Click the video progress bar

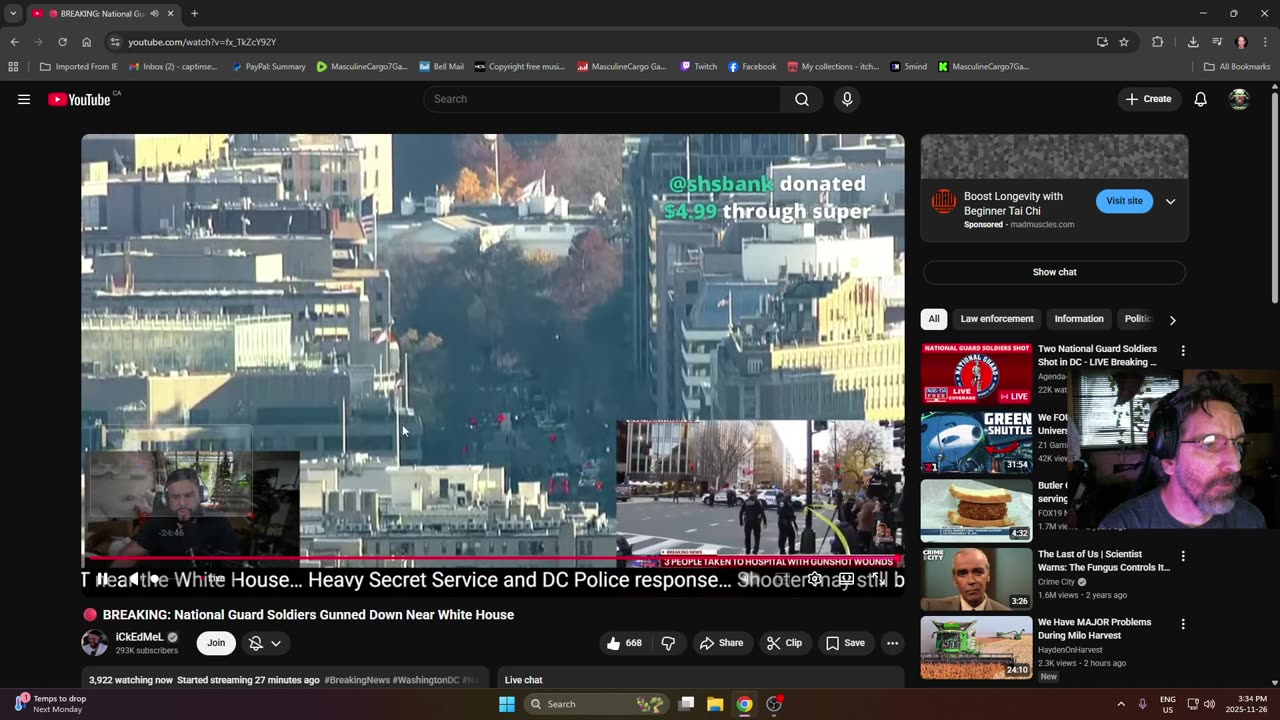[493, 558]
